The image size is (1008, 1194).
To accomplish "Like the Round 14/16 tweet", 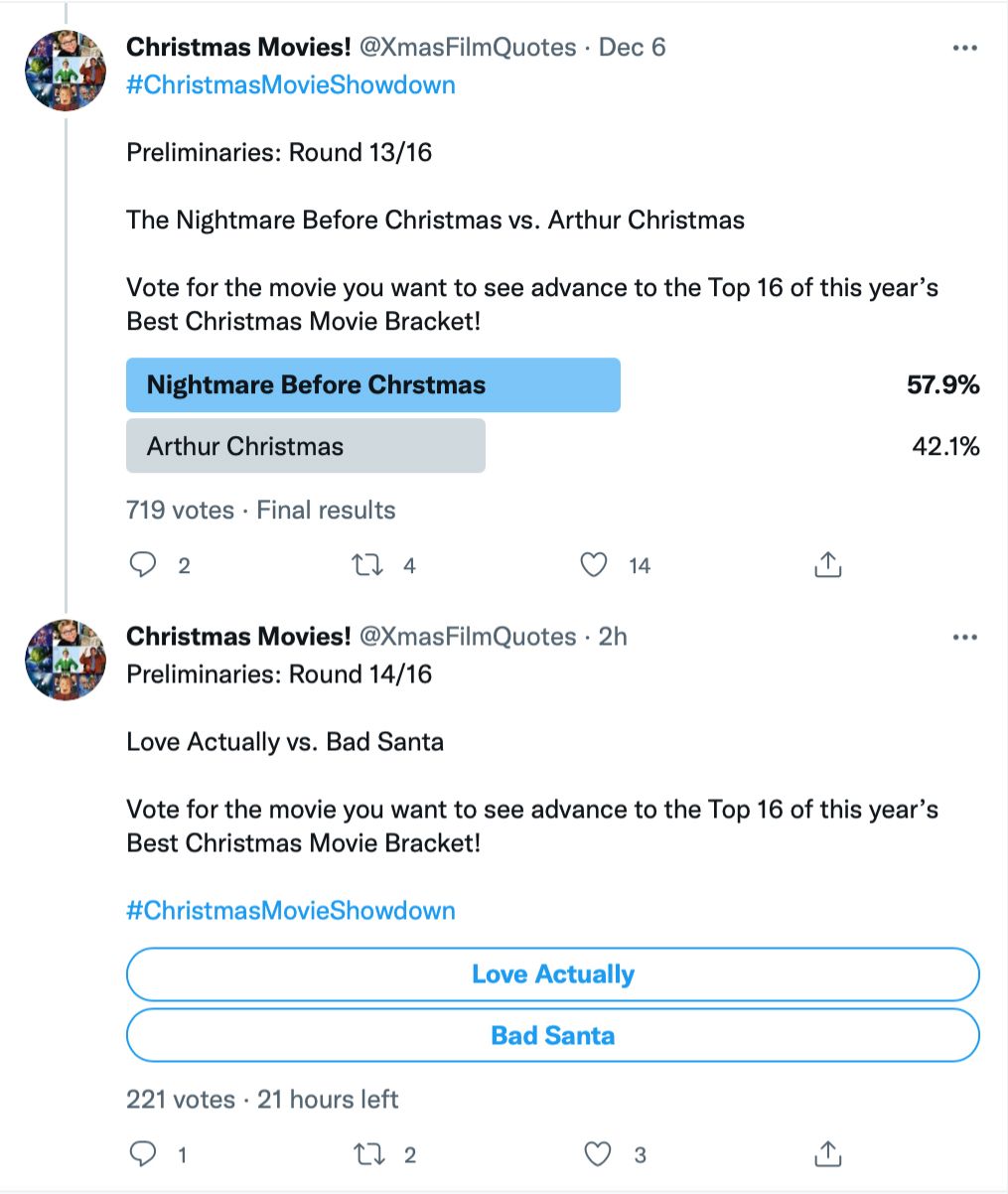I will pyautogui.click(x=597, y=1154).
